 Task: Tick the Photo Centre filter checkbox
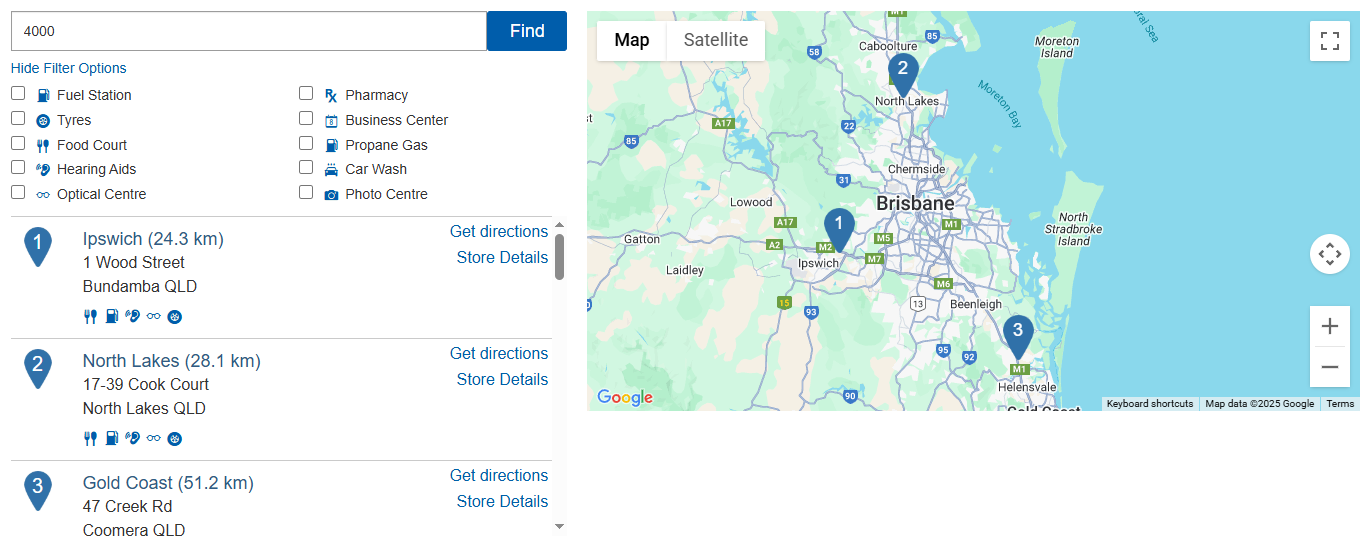click(306, 192)
